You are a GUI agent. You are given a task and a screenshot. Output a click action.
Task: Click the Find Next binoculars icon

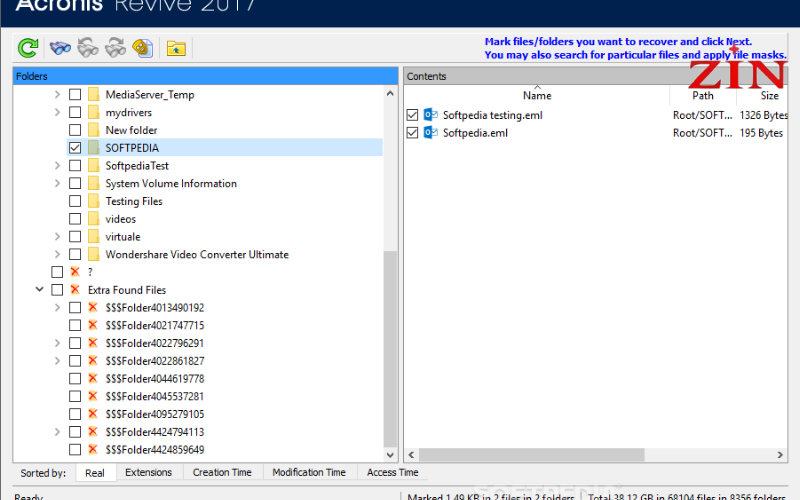[115, 48]
